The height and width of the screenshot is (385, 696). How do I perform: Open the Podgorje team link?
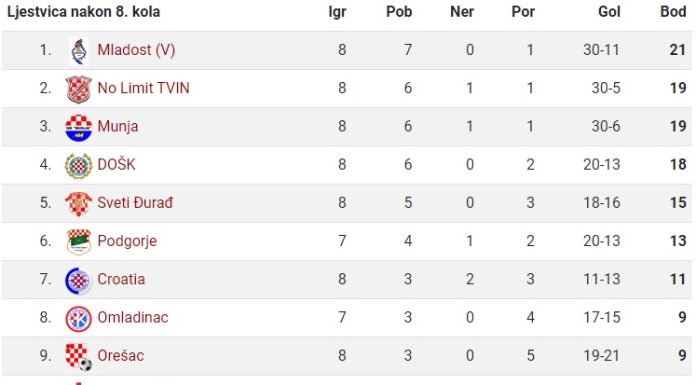tap(127, 241)
